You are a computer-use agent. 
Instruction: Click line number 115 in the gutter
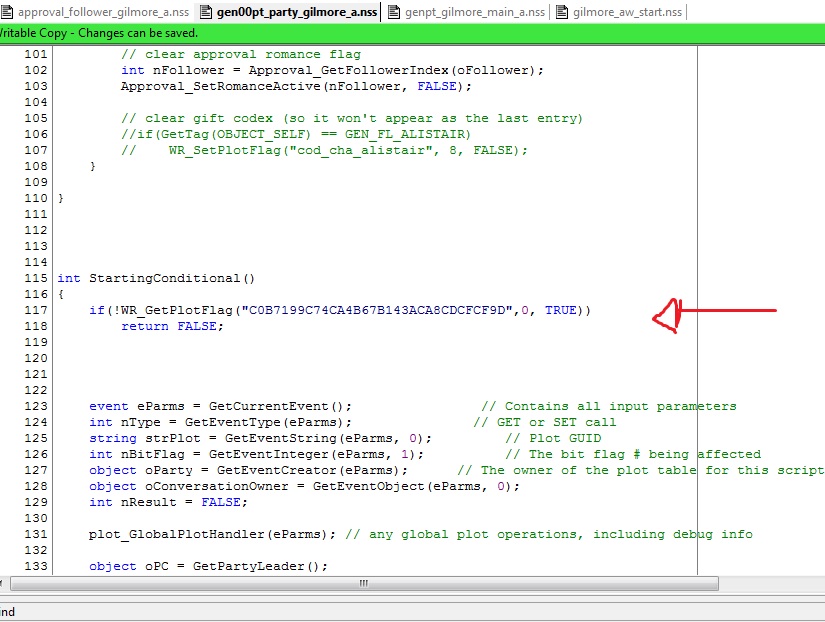pos(36,278)
